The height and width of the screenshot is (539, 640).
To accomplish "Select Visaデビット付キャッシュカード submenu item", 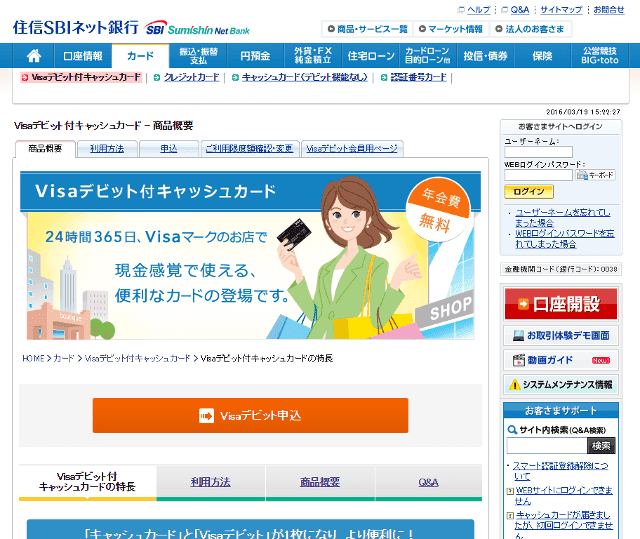I will point(81,77).
